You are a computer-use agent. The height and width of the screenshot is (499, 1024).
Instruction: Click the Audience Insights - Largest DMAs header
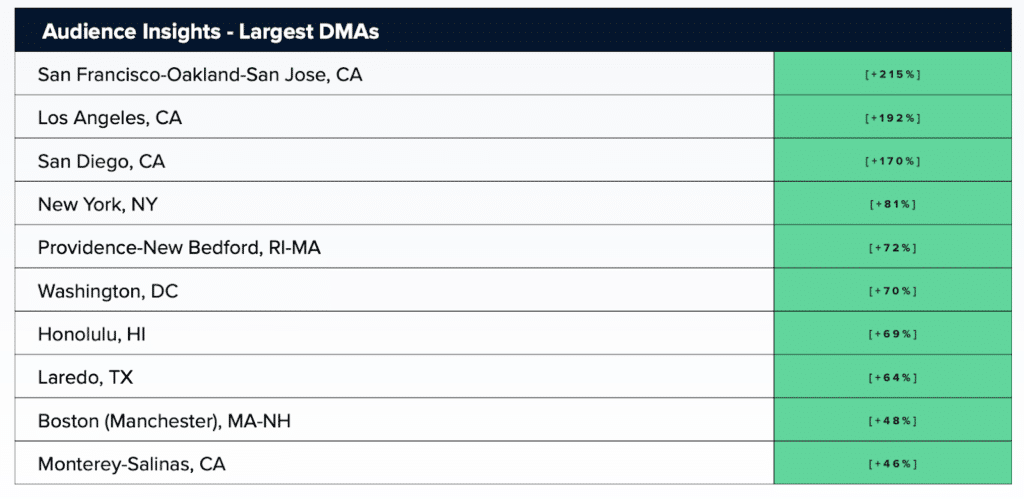(x=209, y=32)
